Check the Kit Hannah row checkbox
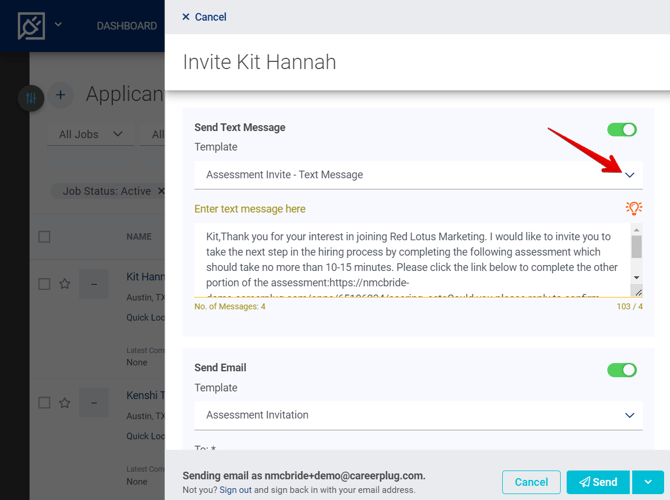 44,284
